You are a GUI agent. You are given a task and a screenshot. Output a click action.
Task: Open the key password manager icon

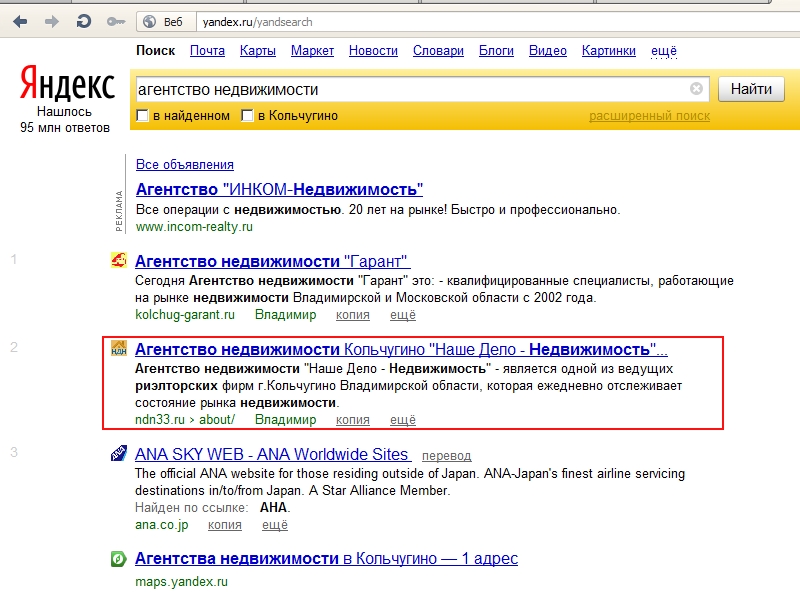pos(116,22)
